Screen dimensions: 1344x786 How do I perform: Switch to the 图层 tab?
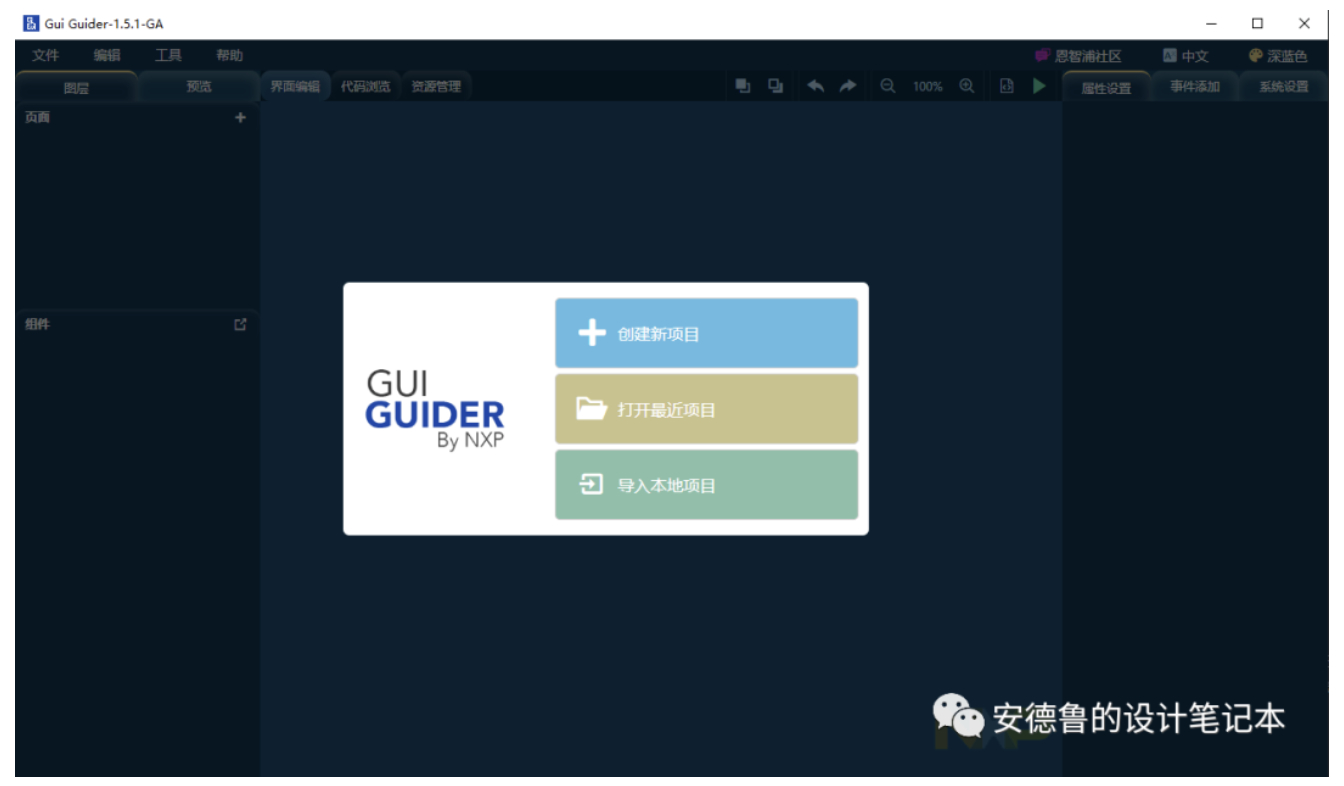tap(76, 87)
